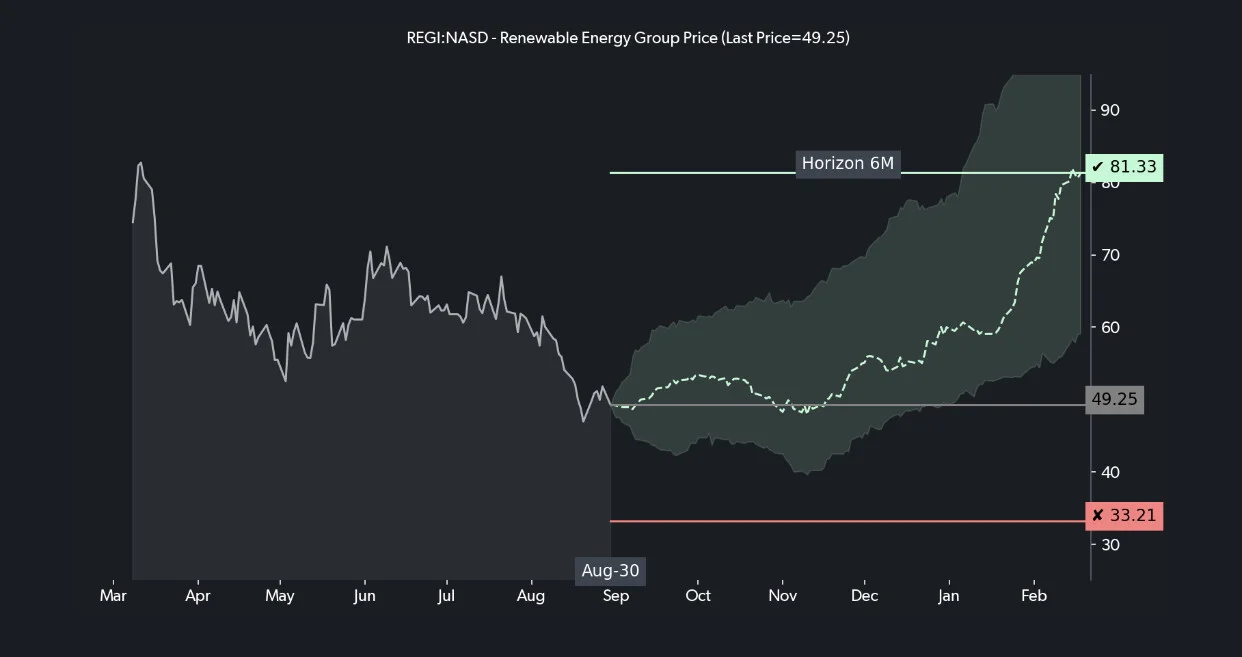Image resolution: width=1242 pixels, height=657 pixels.
Task: Click the Jul x-axis label
Action: 446,596
